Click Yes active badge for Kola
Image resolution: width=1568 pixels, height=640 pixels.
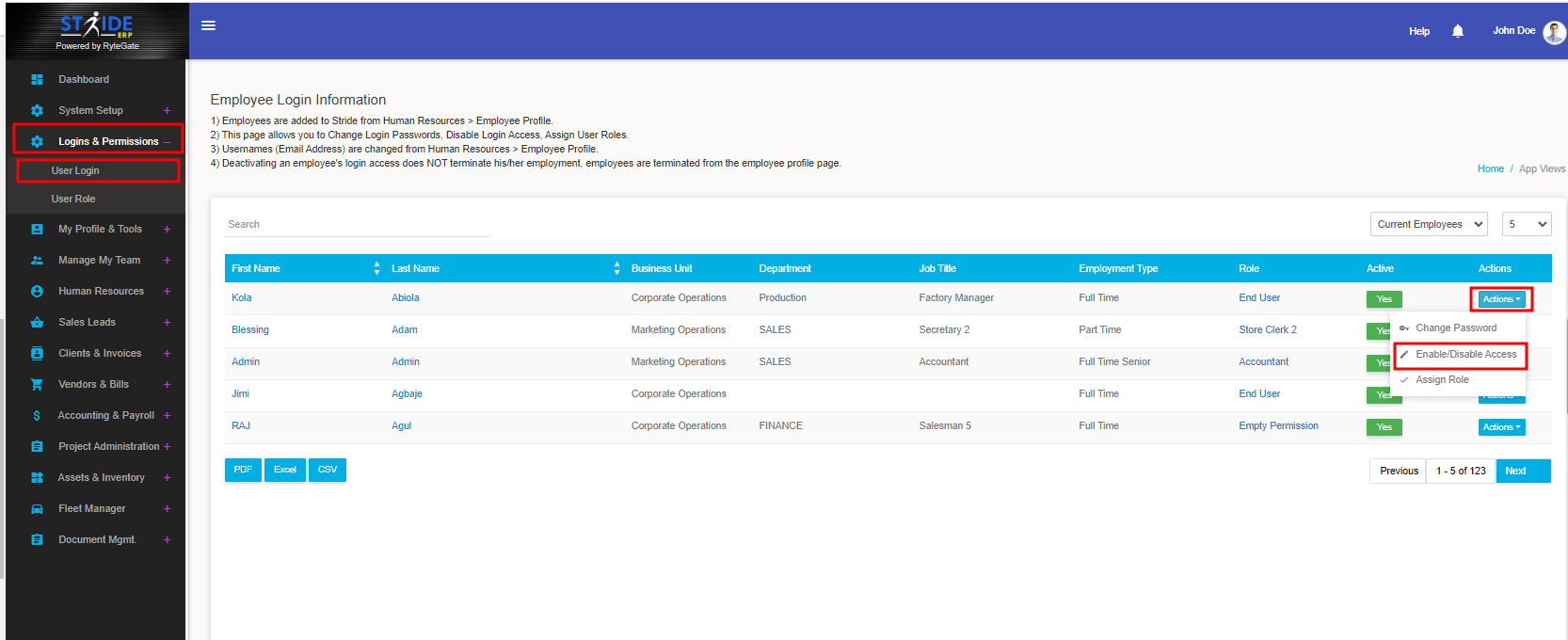(1384, 299)
